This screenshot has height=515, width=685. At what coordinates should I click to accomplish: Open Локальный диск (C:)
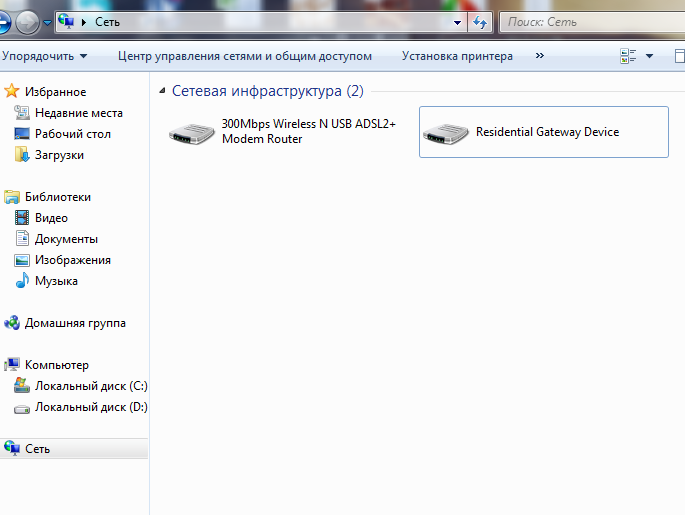[x=91, y=386]
